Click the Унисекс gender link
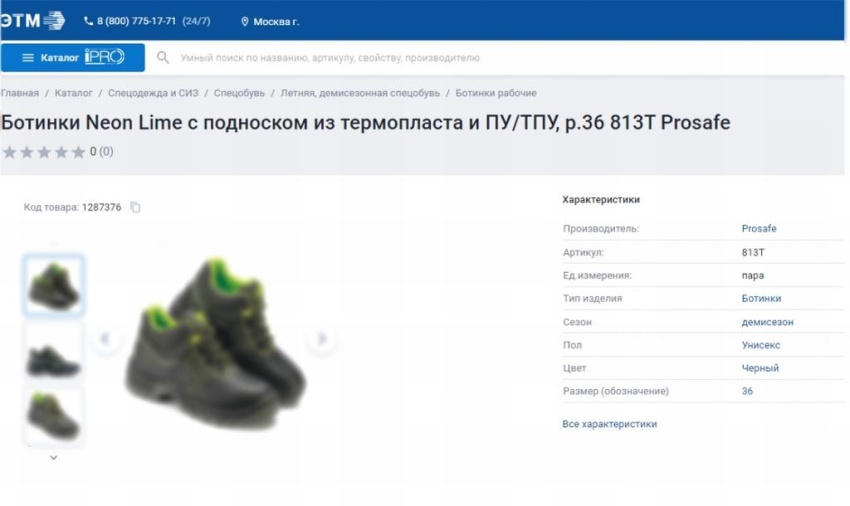850x506 pixels. click(x=761, y=345)
